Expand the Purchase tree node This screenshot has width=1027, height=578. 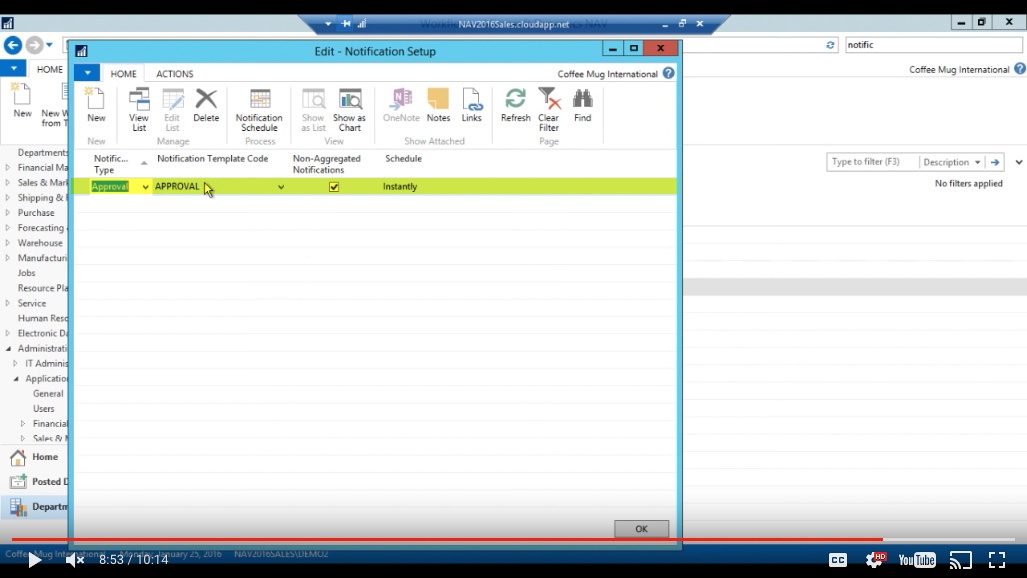pos(8,213)
